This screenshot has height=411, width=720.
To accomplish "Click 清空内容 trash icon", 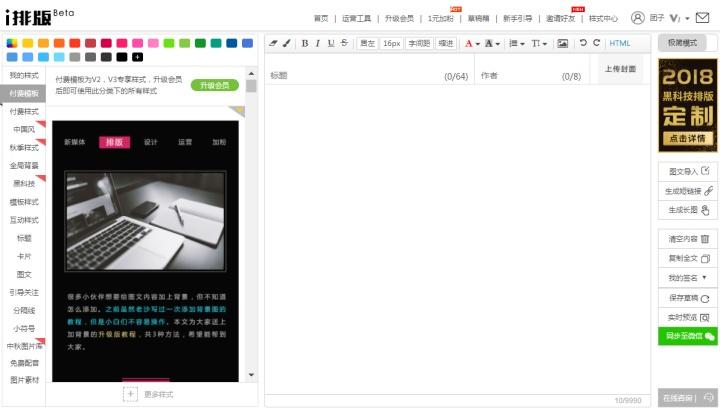I will 705,239.
